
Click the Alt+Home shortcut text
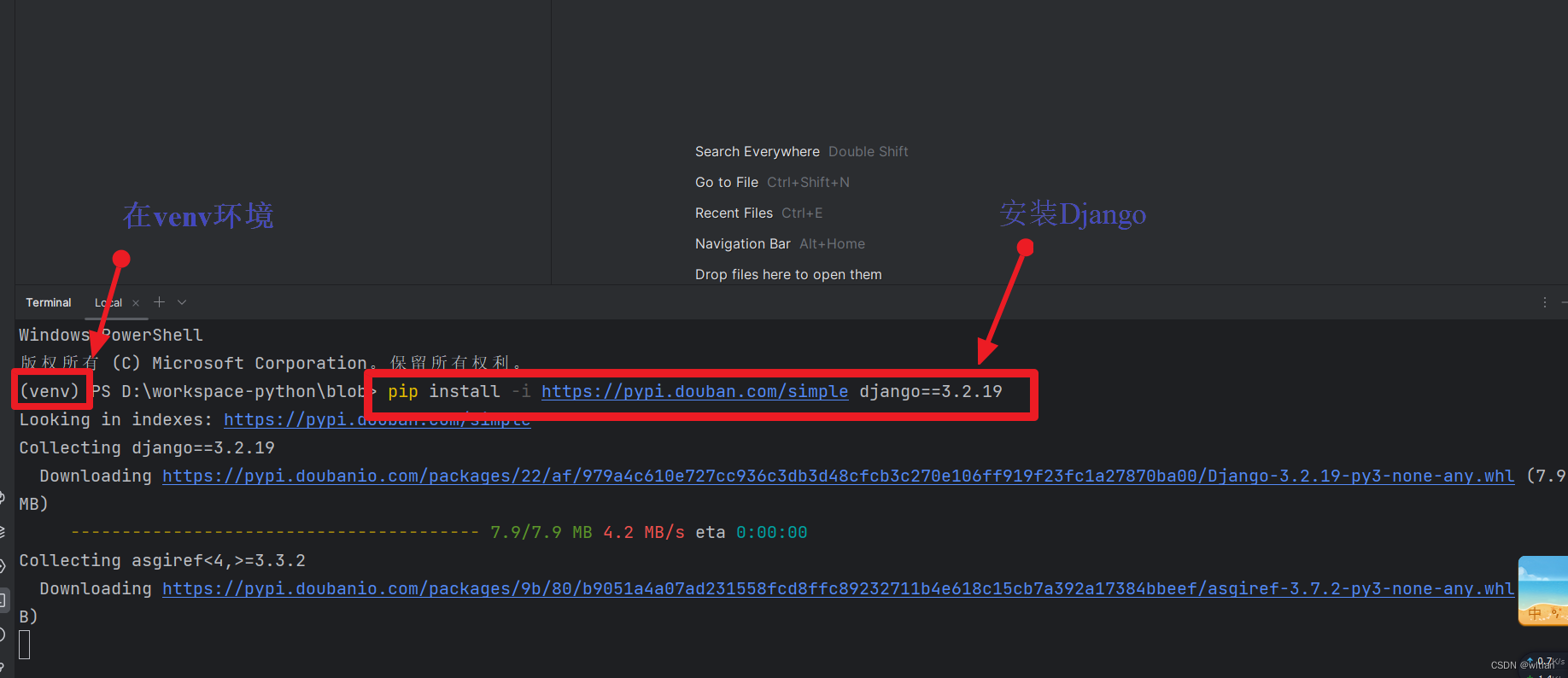click(x=832, y=243)
